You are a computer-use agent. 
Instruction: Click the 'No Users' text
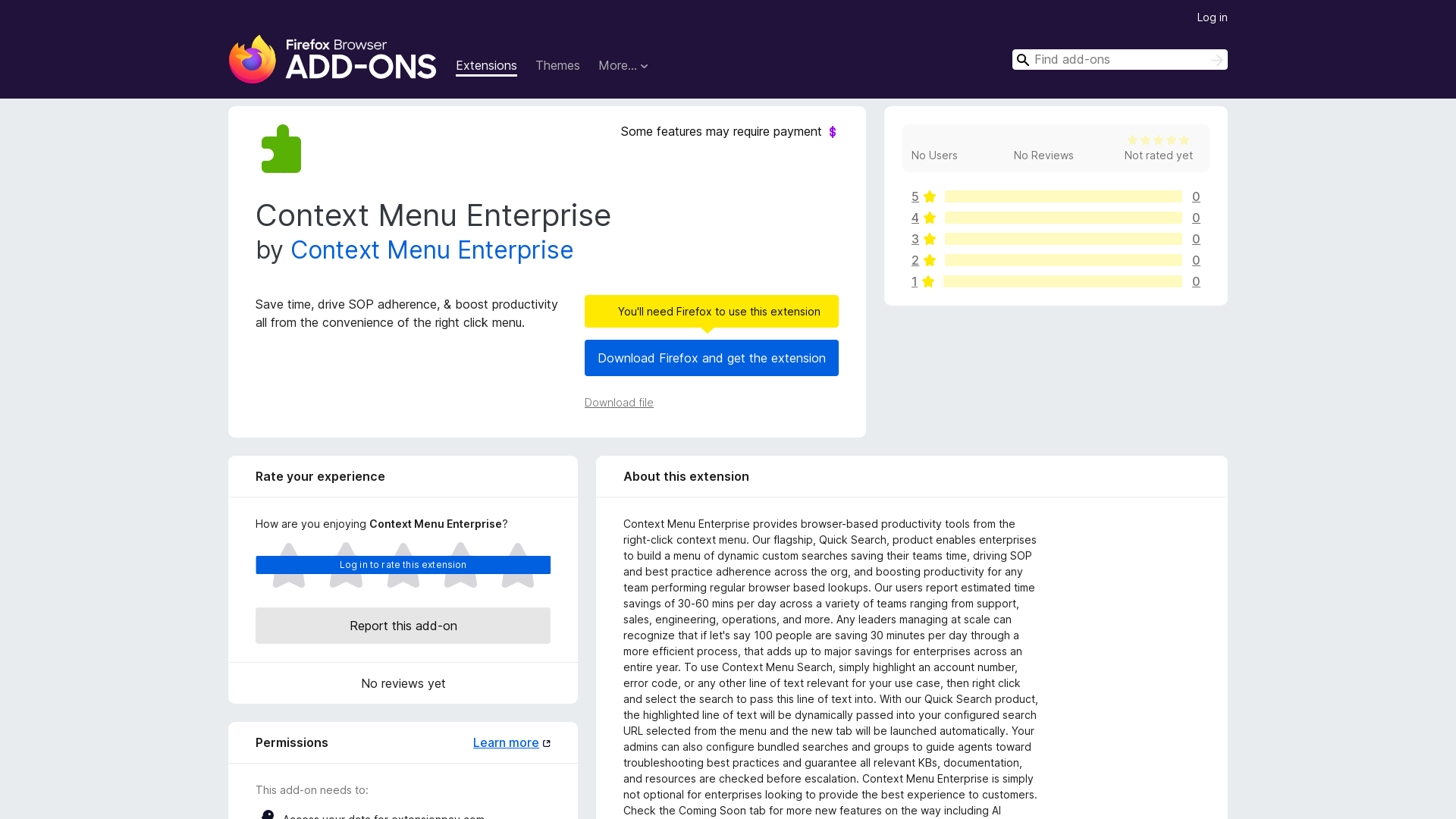[934, 155]
